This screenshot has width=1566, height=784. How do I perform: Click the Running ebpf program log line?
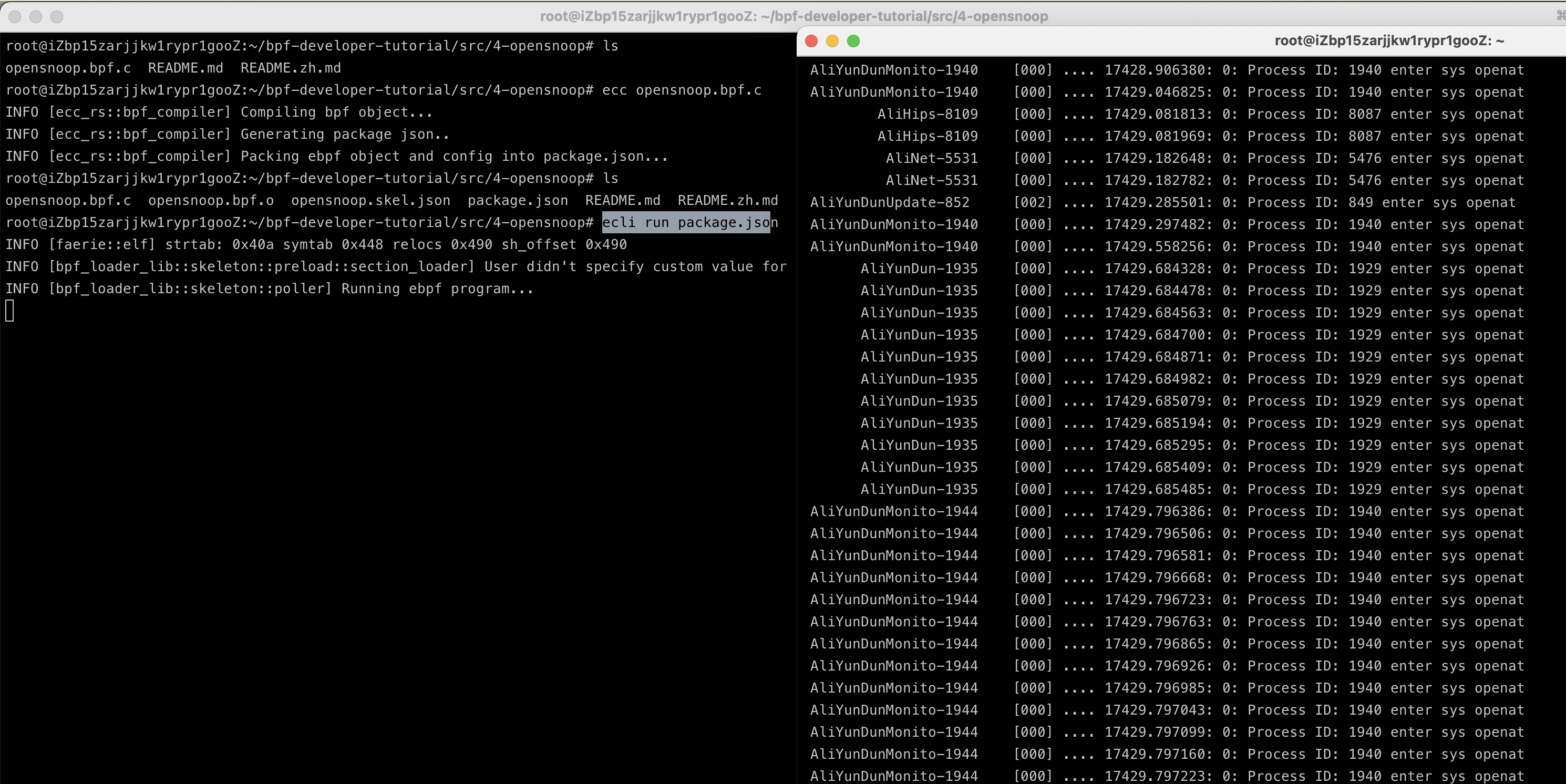click(x=267, y=288)
